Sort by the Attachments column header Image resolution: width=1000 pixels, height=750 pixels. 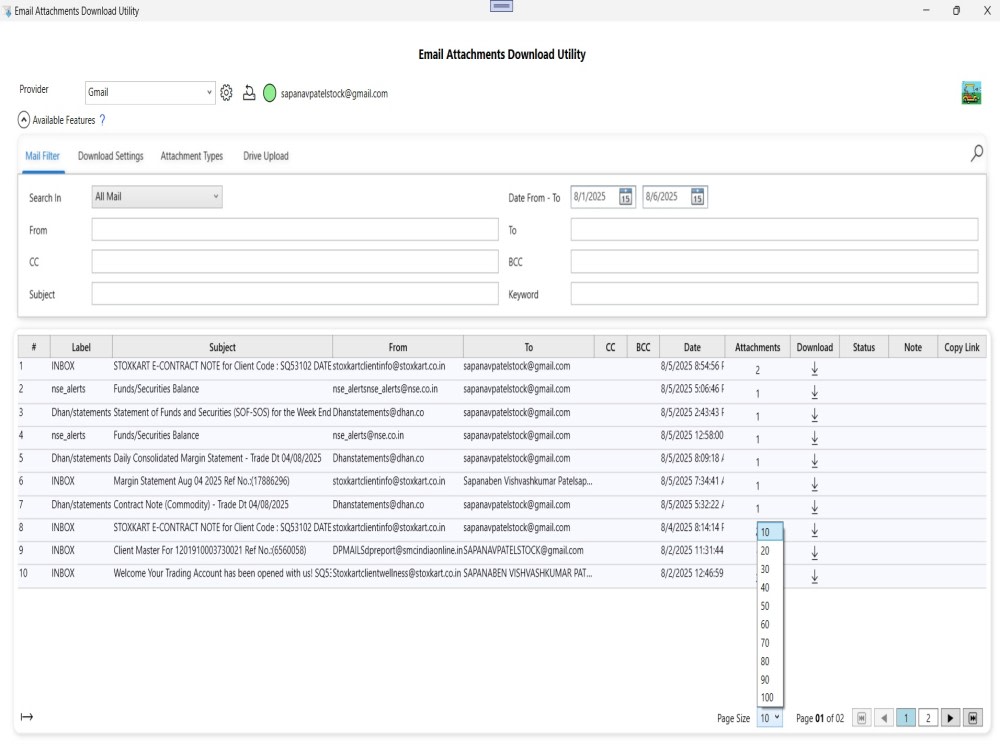coord(758,347)
